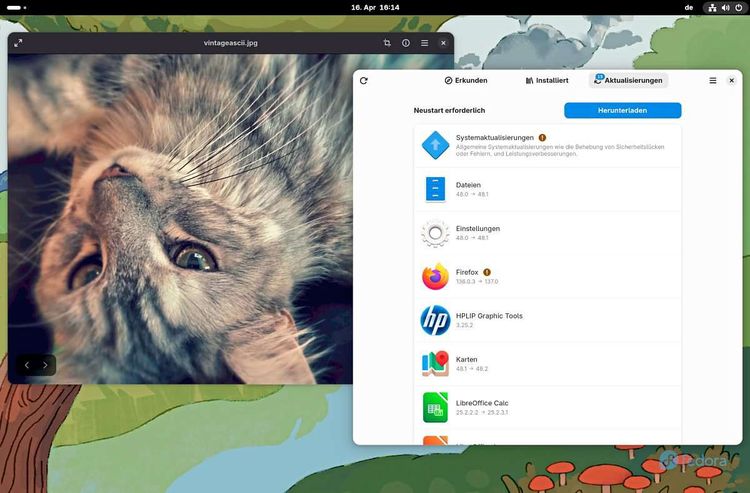Refresh the software updates list

tap(364, 81)
